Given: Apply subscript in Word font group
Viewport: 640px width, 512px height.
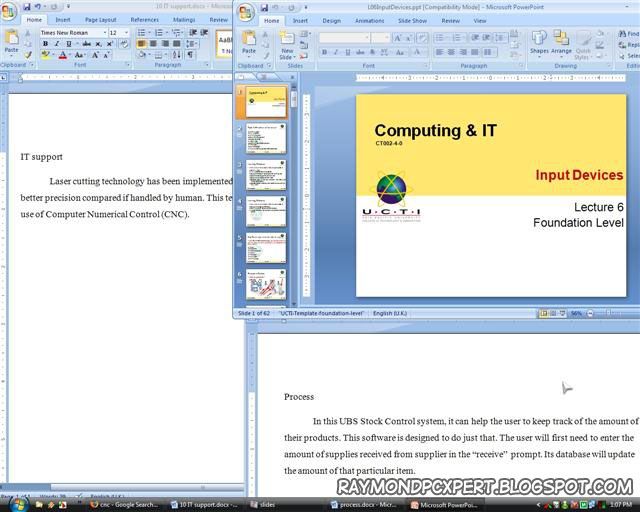Looking at the screenshot, I should click(x=98, y=44).
